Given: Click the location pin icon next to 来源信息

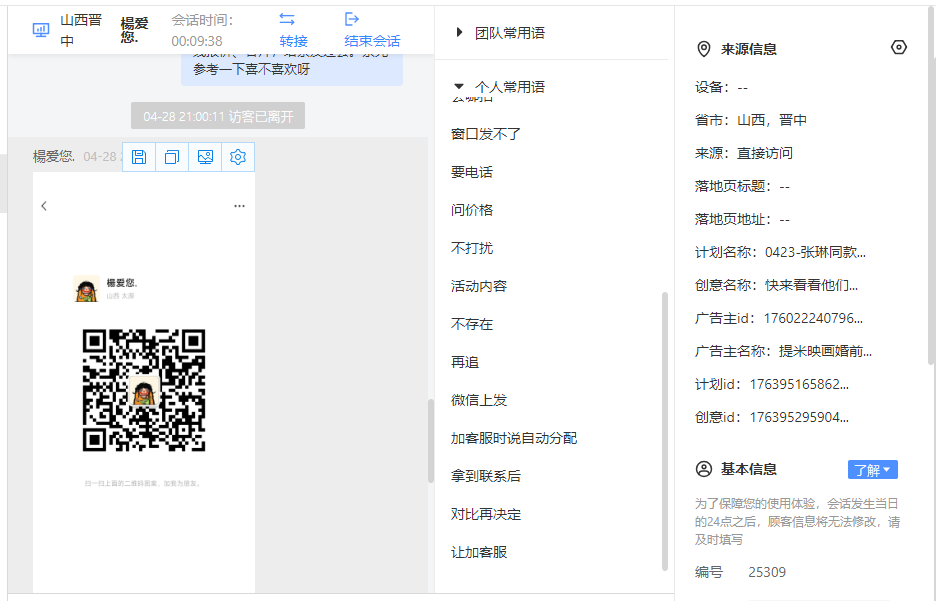Looking at the screenshot, I should pos(704,49).
